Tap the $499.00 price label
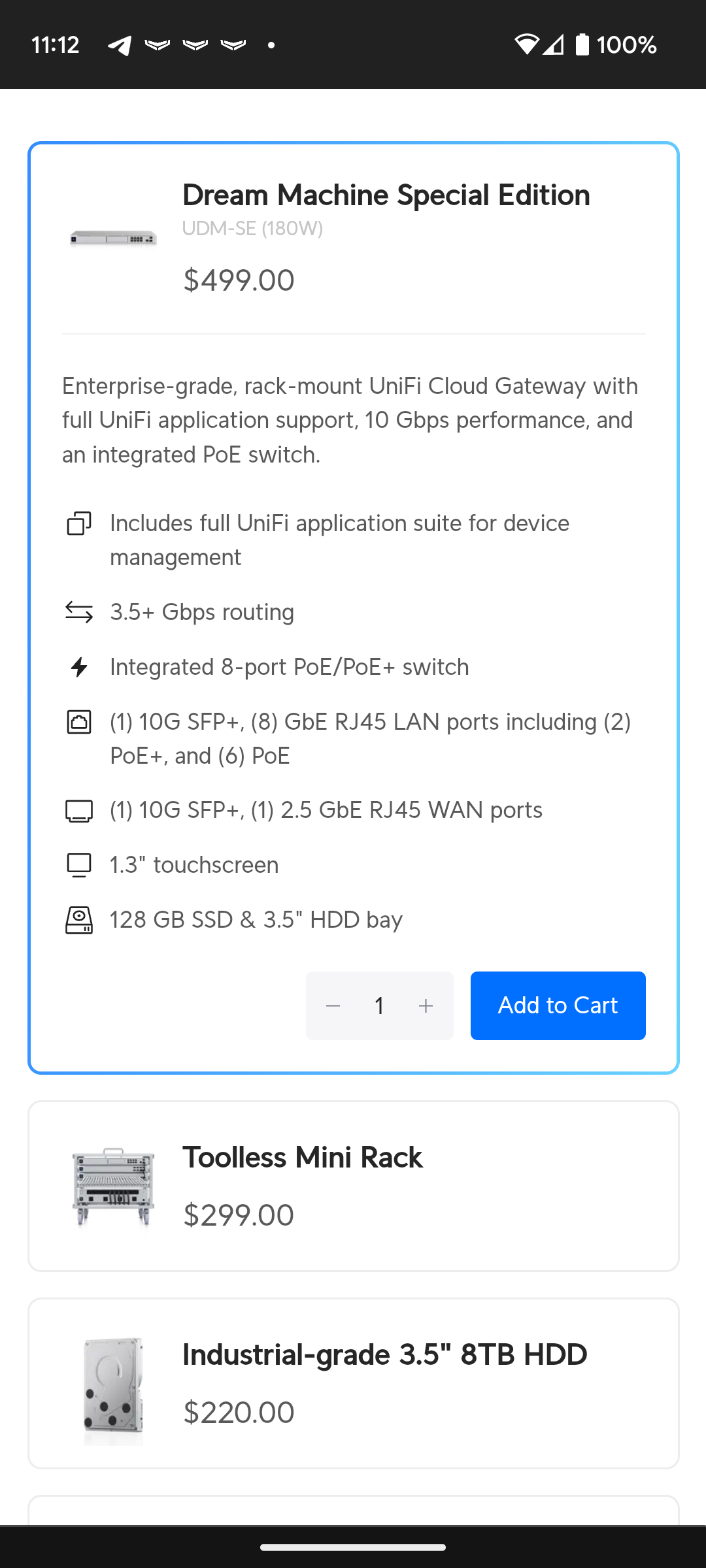 pos(239,280)
